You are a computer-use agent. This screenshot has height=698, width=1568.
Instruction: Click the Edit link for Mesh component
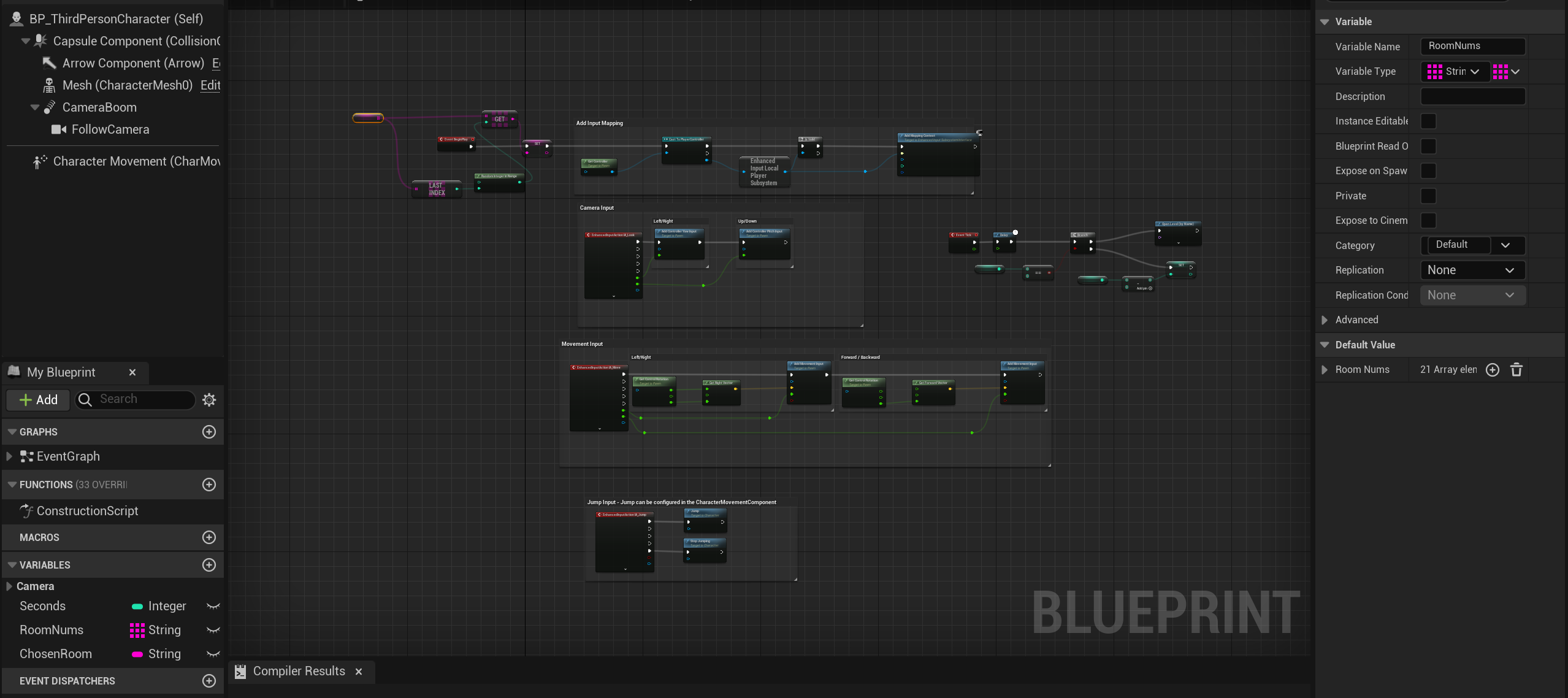pyautogui.click(x=210, y=85)
